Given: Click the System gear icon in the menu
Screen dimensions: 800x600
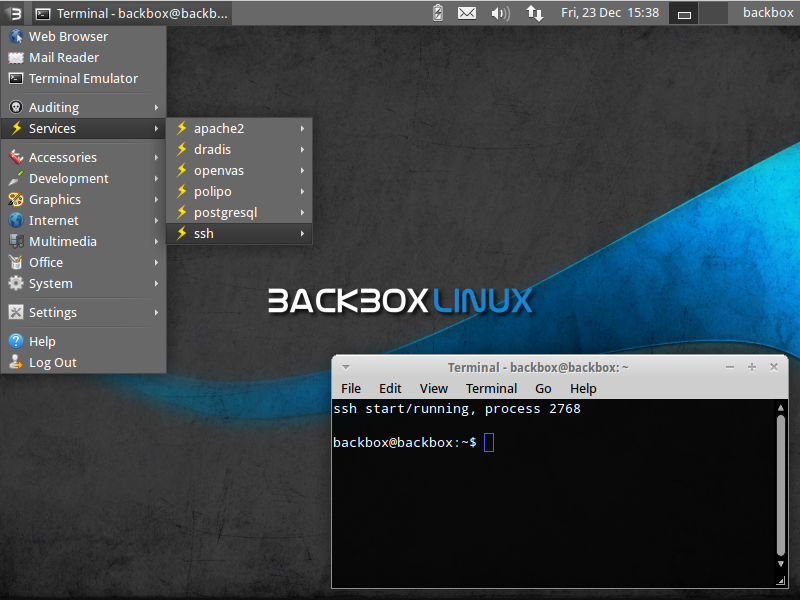Looking at the screenshot, I should coord(14,283).
